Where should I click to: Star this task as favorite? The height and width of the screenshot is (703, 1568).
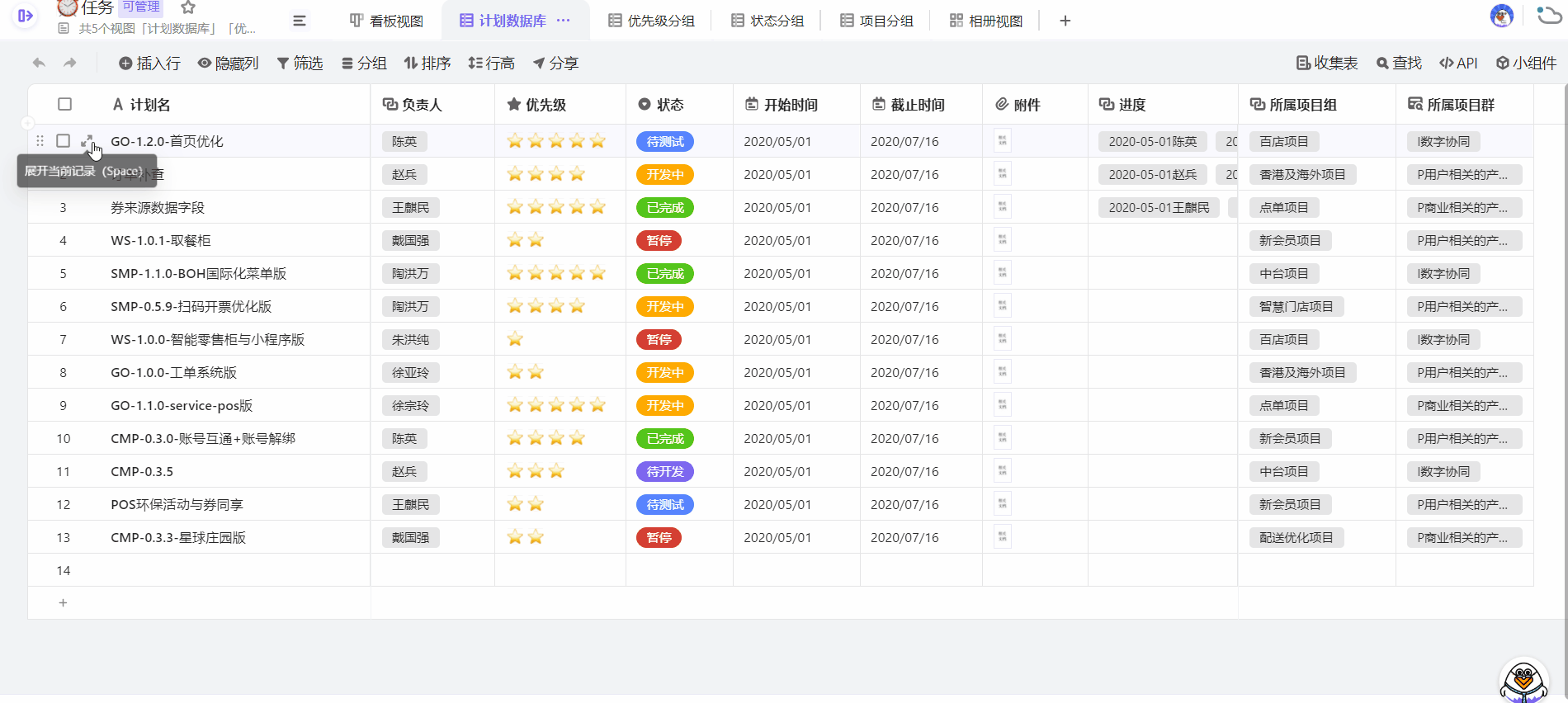coord(188,7)
